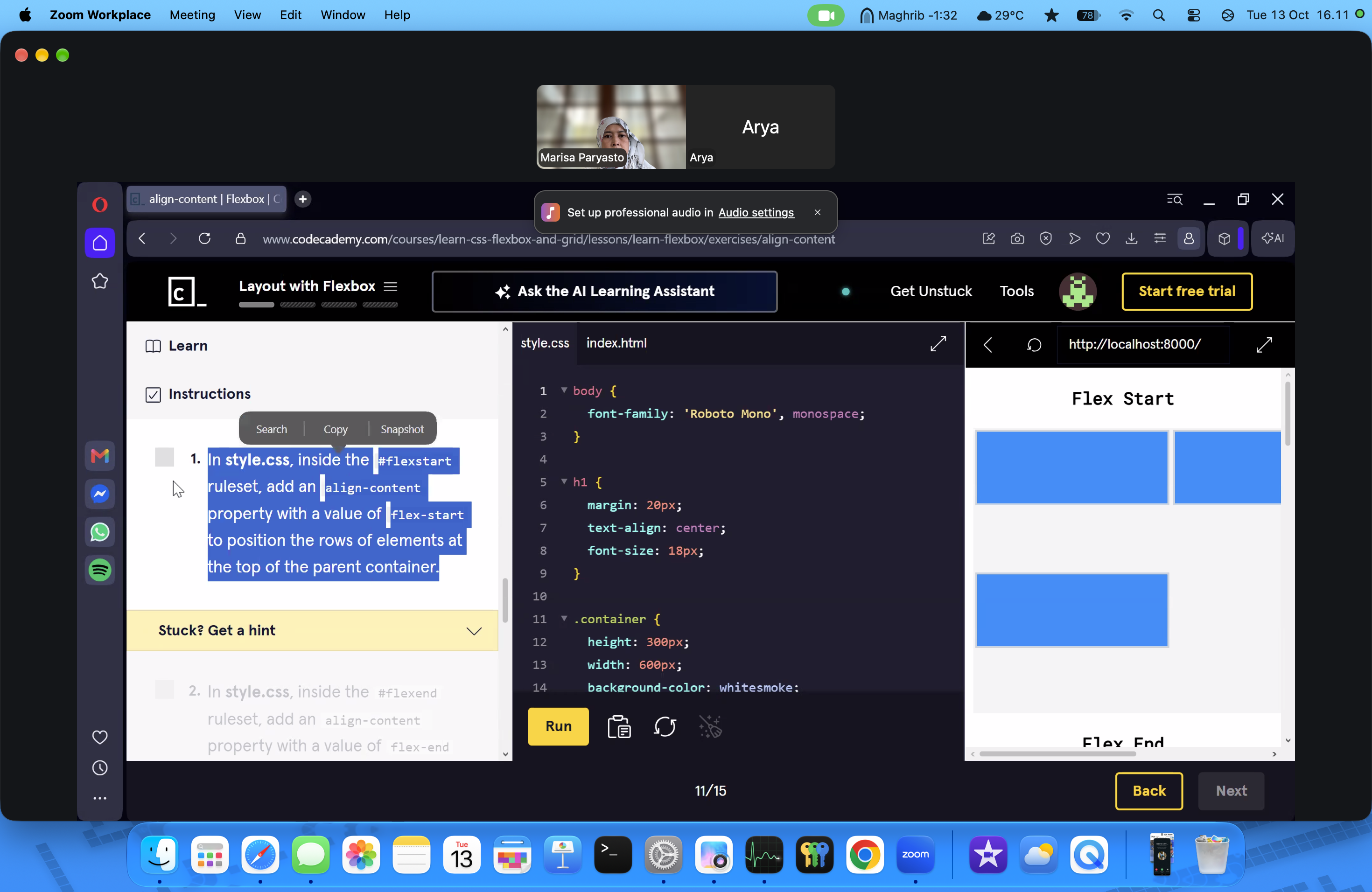The width and height of the screenshot is (1372, 892).
Task: Choose Search in the selection popup
Action: 272,429
